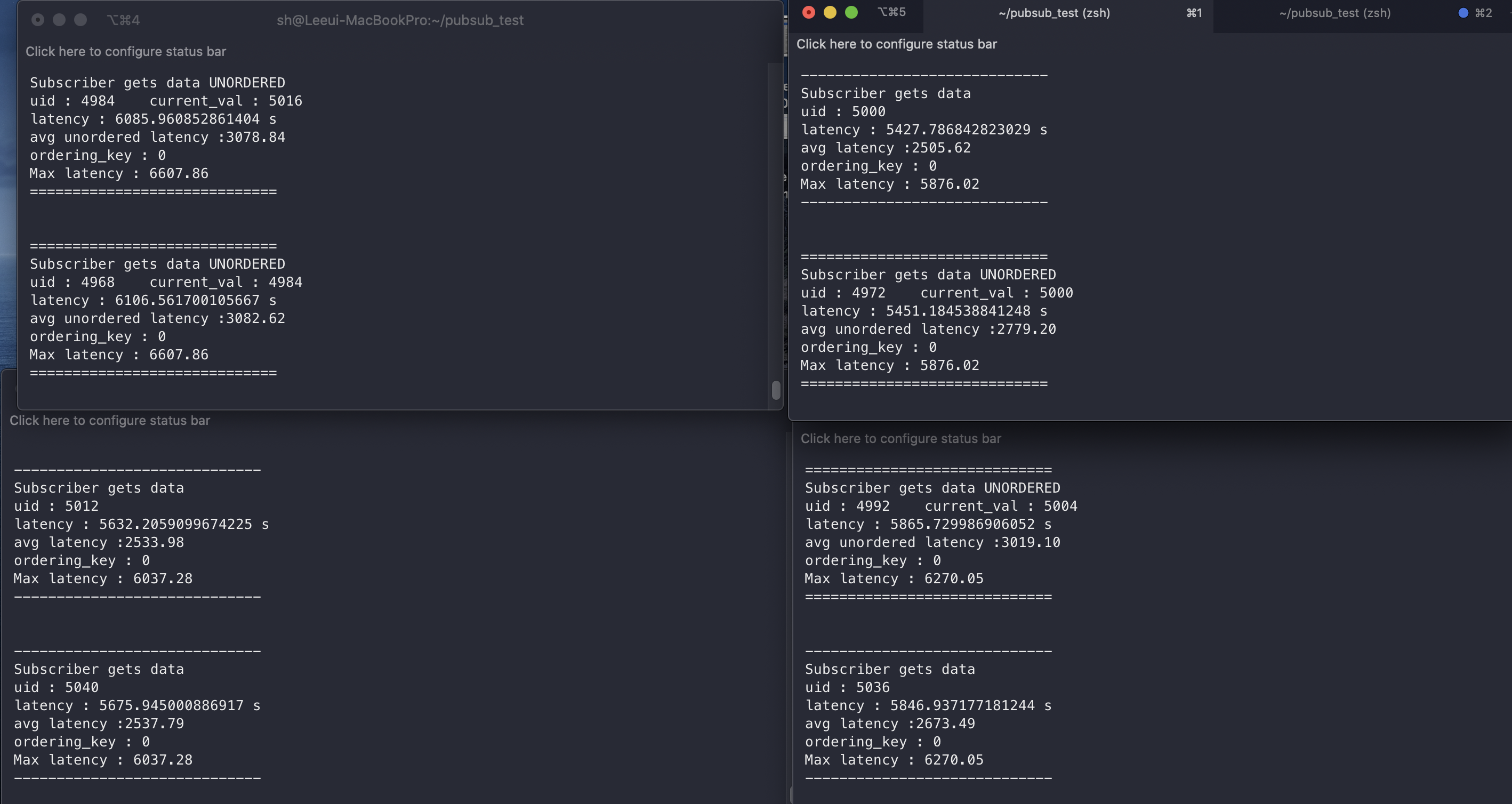Click the text 'uid : 5000'
1512x804 pixels.
[x=843, y=111]
